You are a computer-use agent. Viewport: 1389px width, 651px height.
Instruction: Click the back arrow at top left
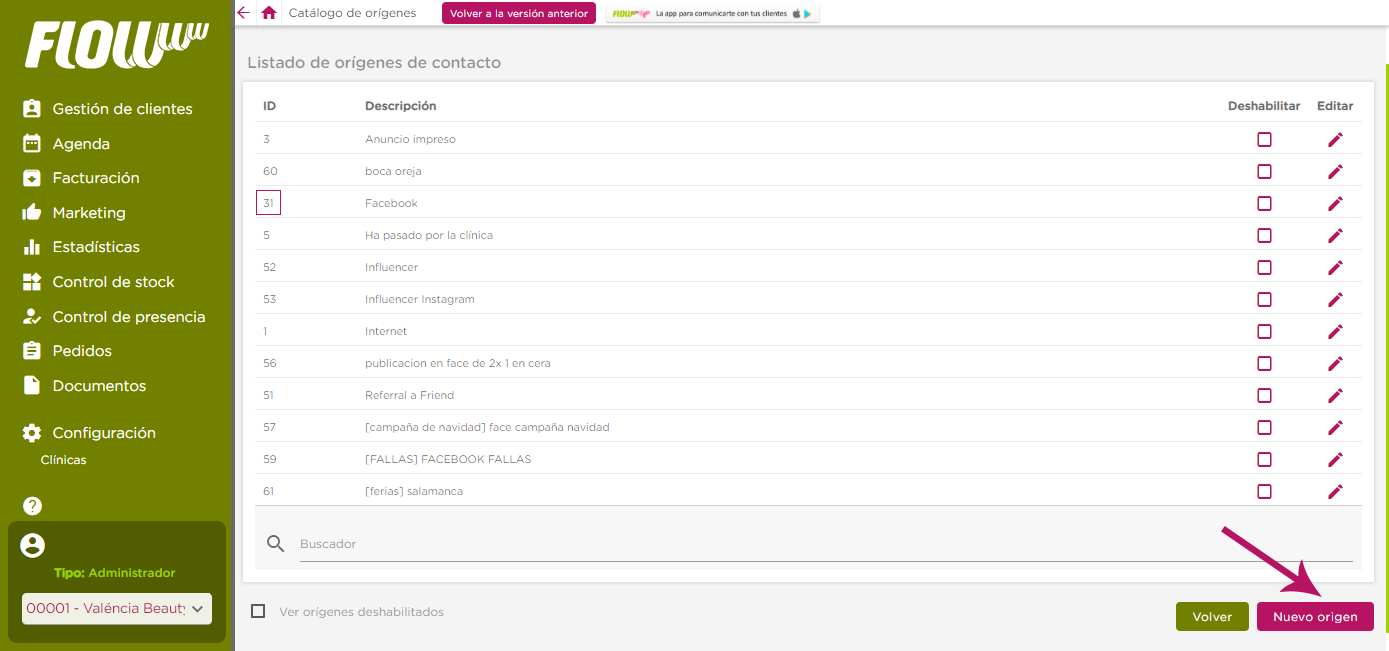243,13
